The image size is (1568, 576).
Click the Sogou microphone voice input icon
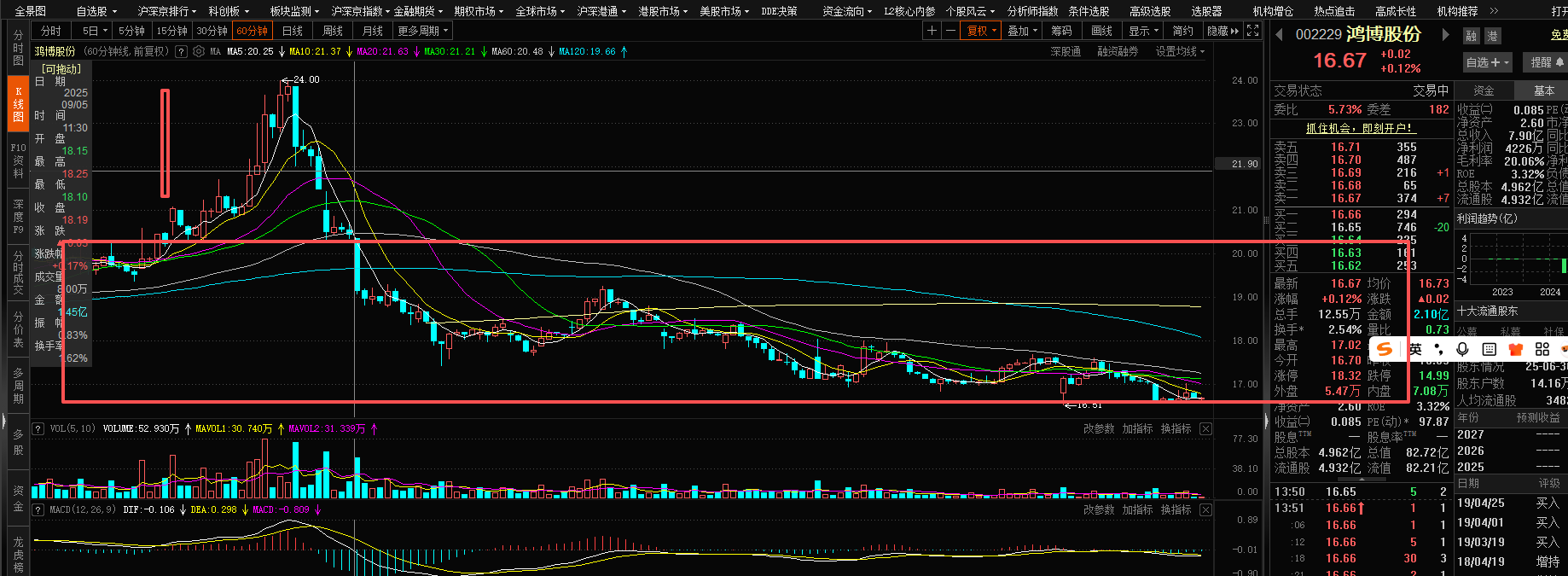tap(1462, 349)
